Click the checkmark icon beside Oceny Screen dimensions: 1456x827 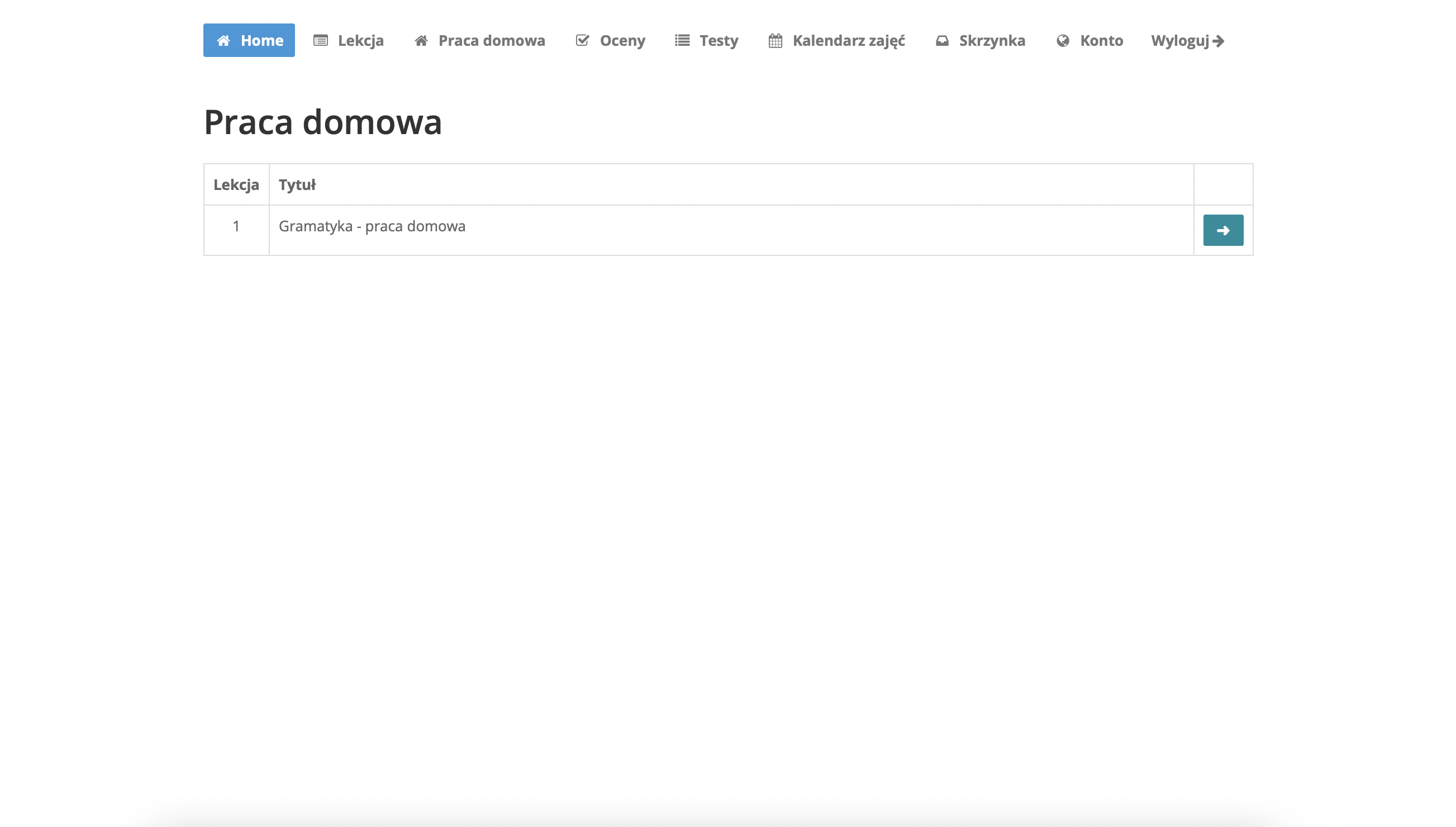coord(582,40)
